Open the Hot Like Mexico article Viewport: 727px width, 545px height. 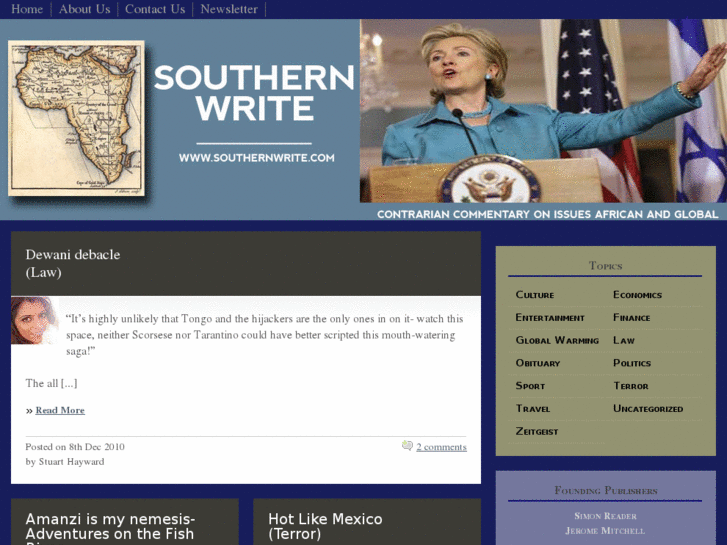click(325, 526)
